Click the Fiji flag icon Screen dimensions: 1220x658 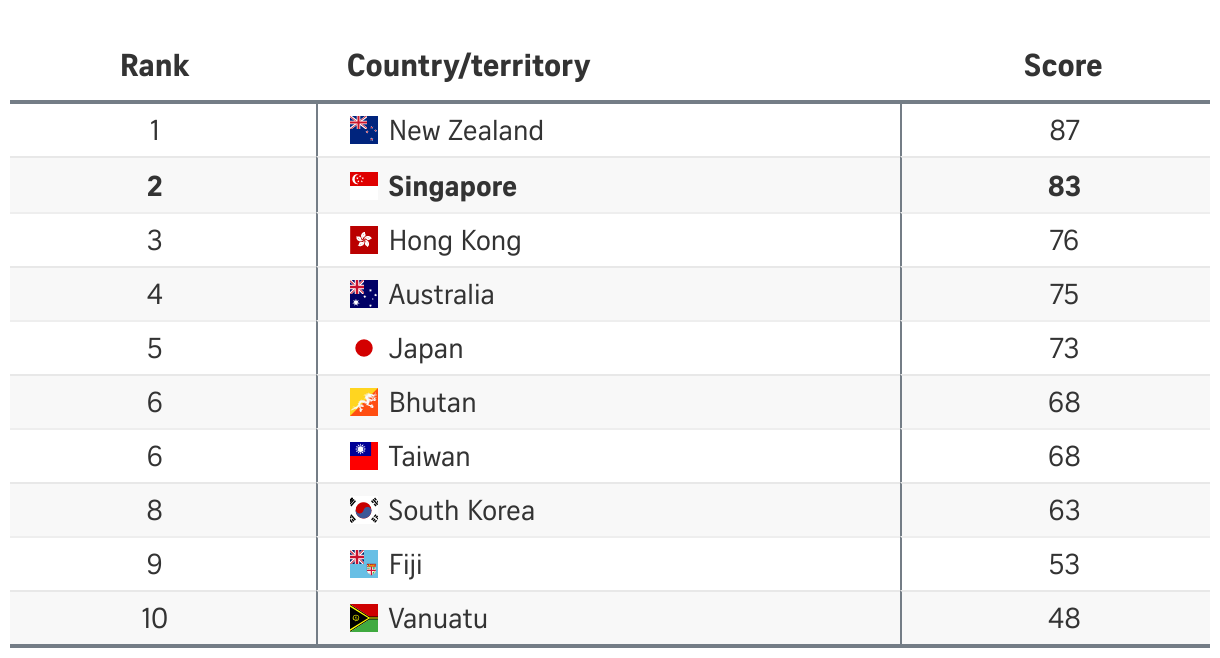pos(363,564)
